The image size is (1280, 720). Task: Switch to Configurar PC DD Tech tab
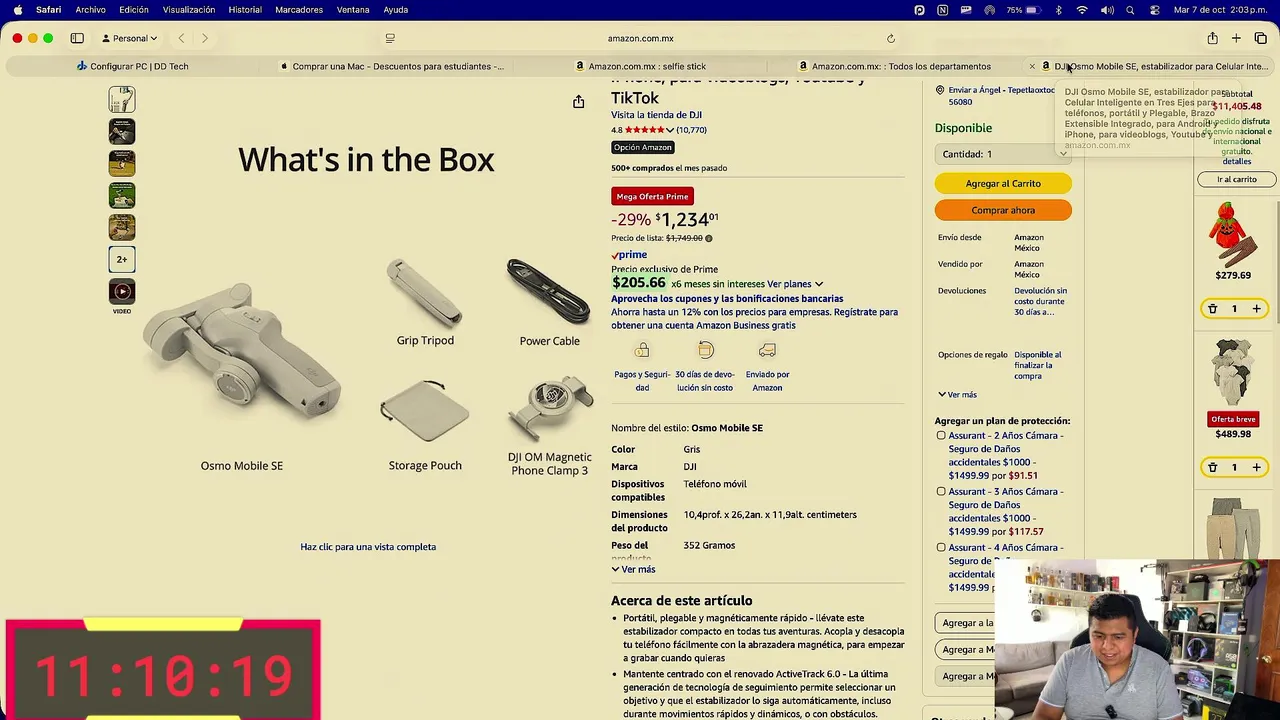click(x=133, y=66)
